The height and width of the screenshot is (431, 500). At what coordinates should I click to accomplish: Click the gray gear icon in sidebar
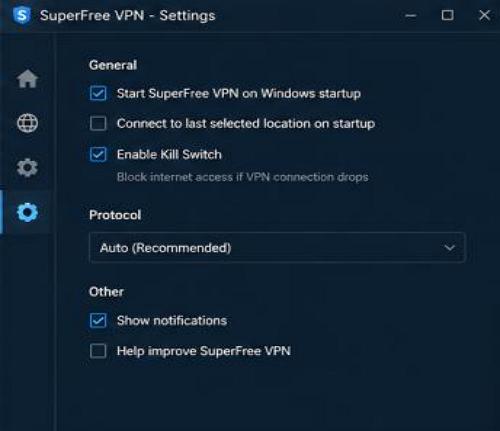pyautogui.click(x=27, y=167)
